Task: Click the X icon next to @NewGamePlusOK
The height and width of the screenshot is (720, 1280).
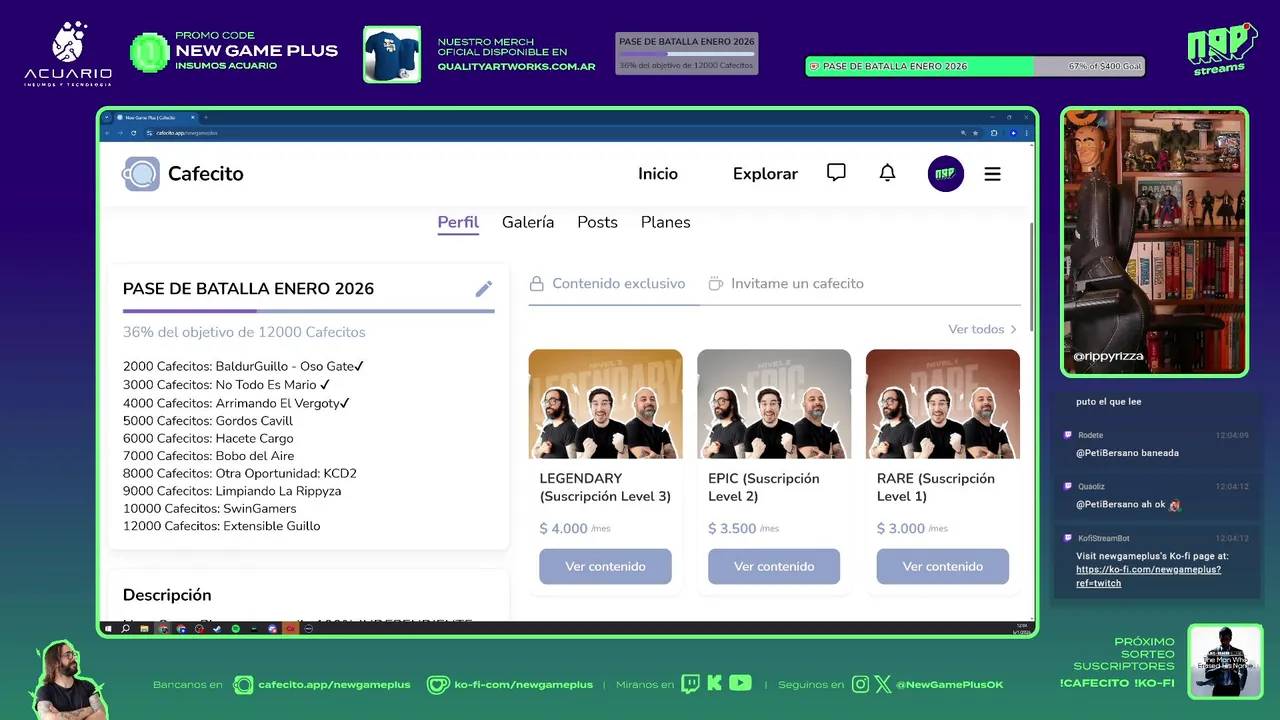Action: [x=883, y=684]
